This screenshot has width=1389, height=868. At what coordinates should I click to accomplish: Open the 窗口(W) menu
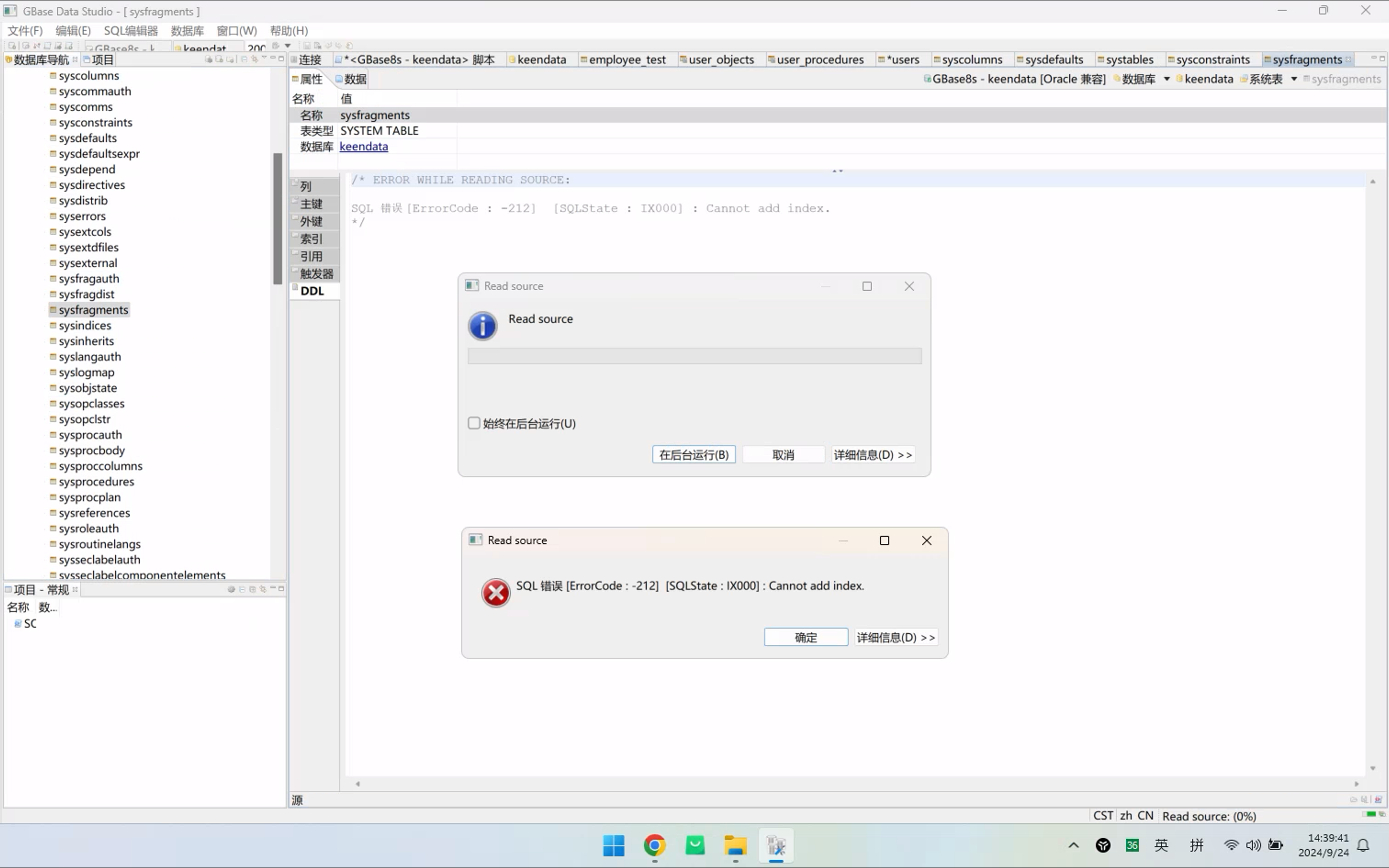[x=237, y=30]
